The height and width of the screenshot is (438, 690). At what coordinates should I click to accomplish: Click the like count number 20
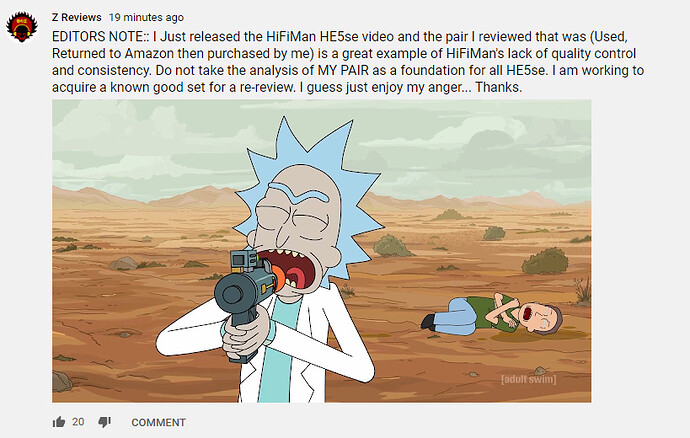[x=78, y=422]
